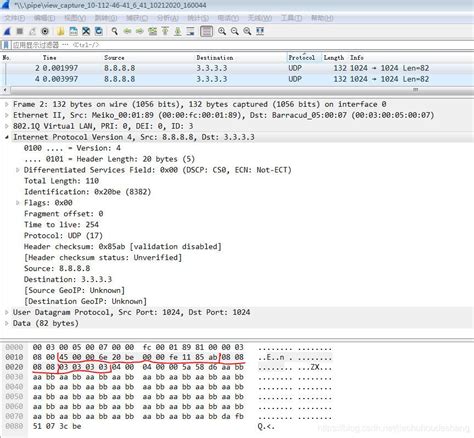Screen dimensions: 474x438
Task: Click the display filter bookmark icon
Action: point(6,45)
